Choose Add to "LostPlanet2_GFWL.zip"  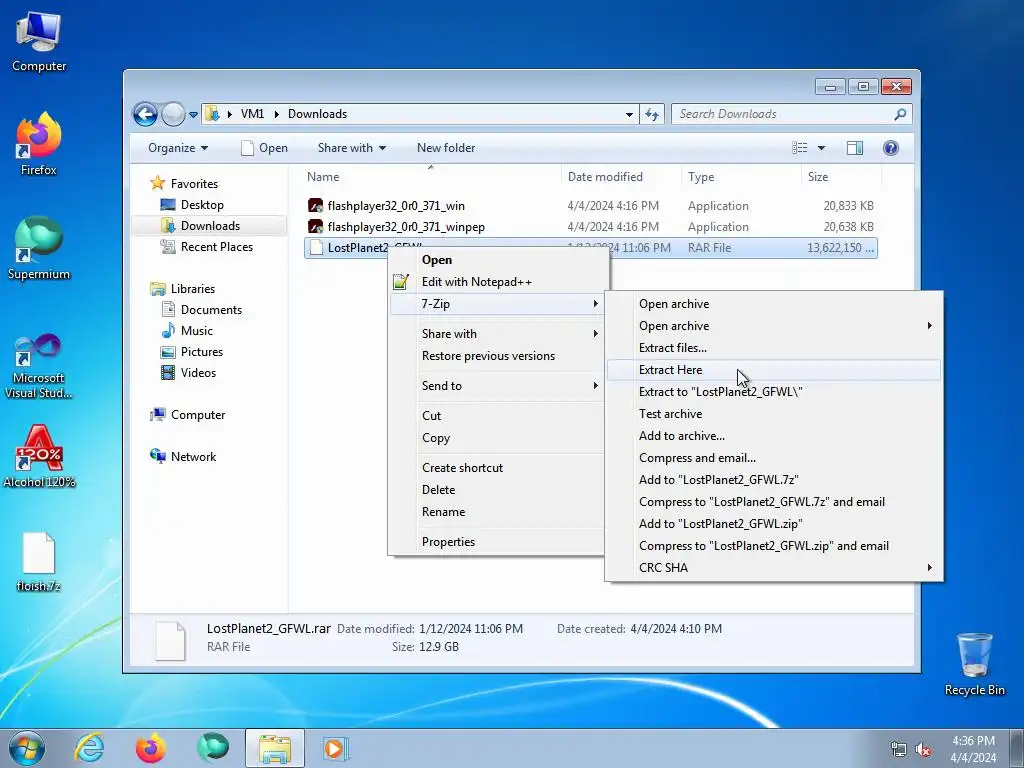pyautogui.click(x=774, y=524)
